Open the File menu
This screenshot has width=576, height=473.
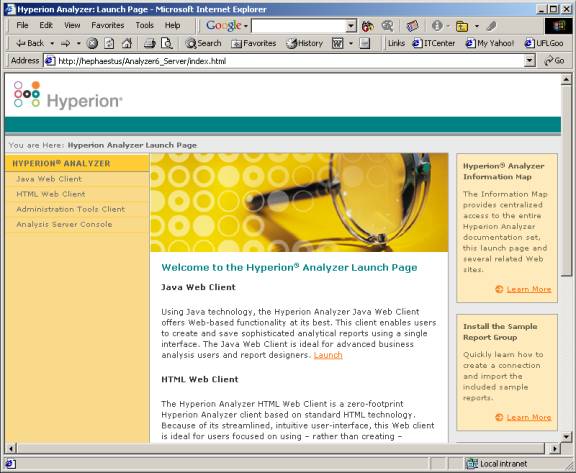[22, 25]
